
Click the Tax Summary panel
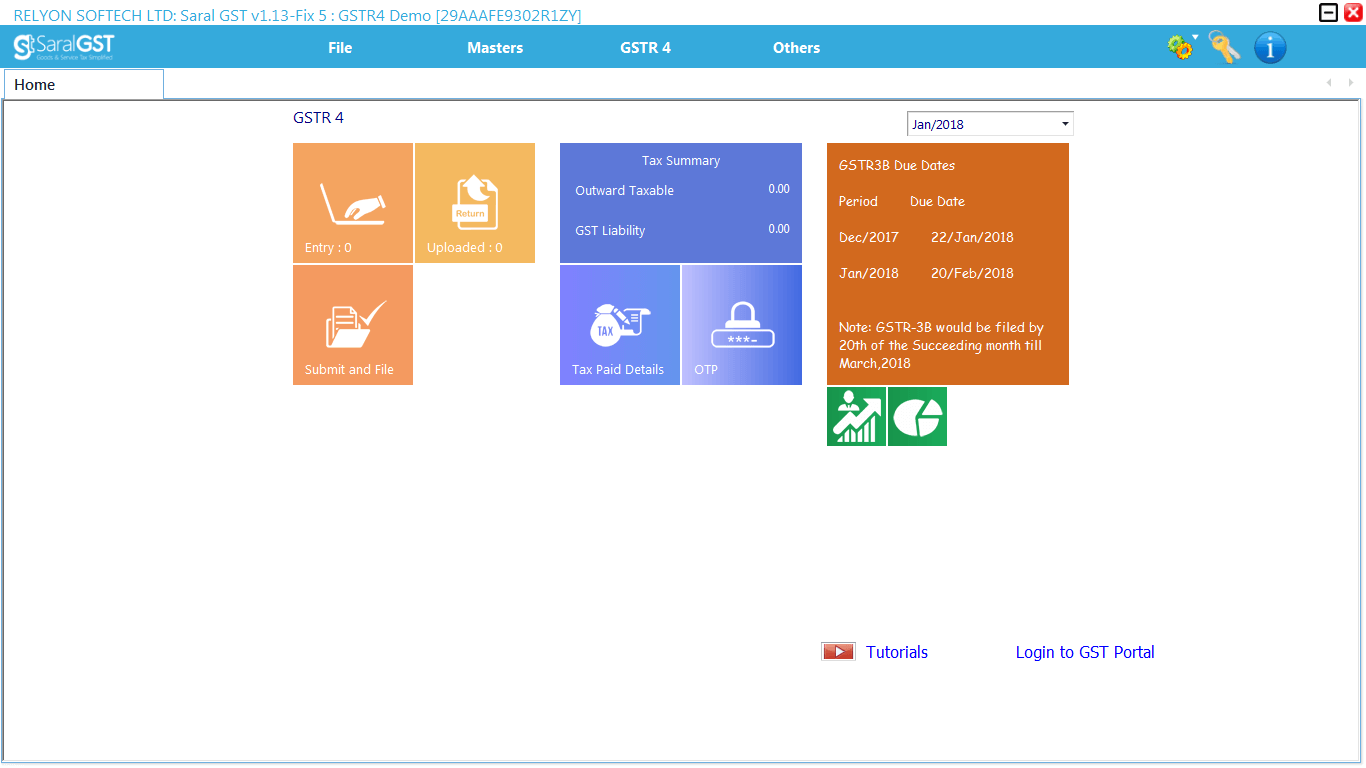point(681,203)
